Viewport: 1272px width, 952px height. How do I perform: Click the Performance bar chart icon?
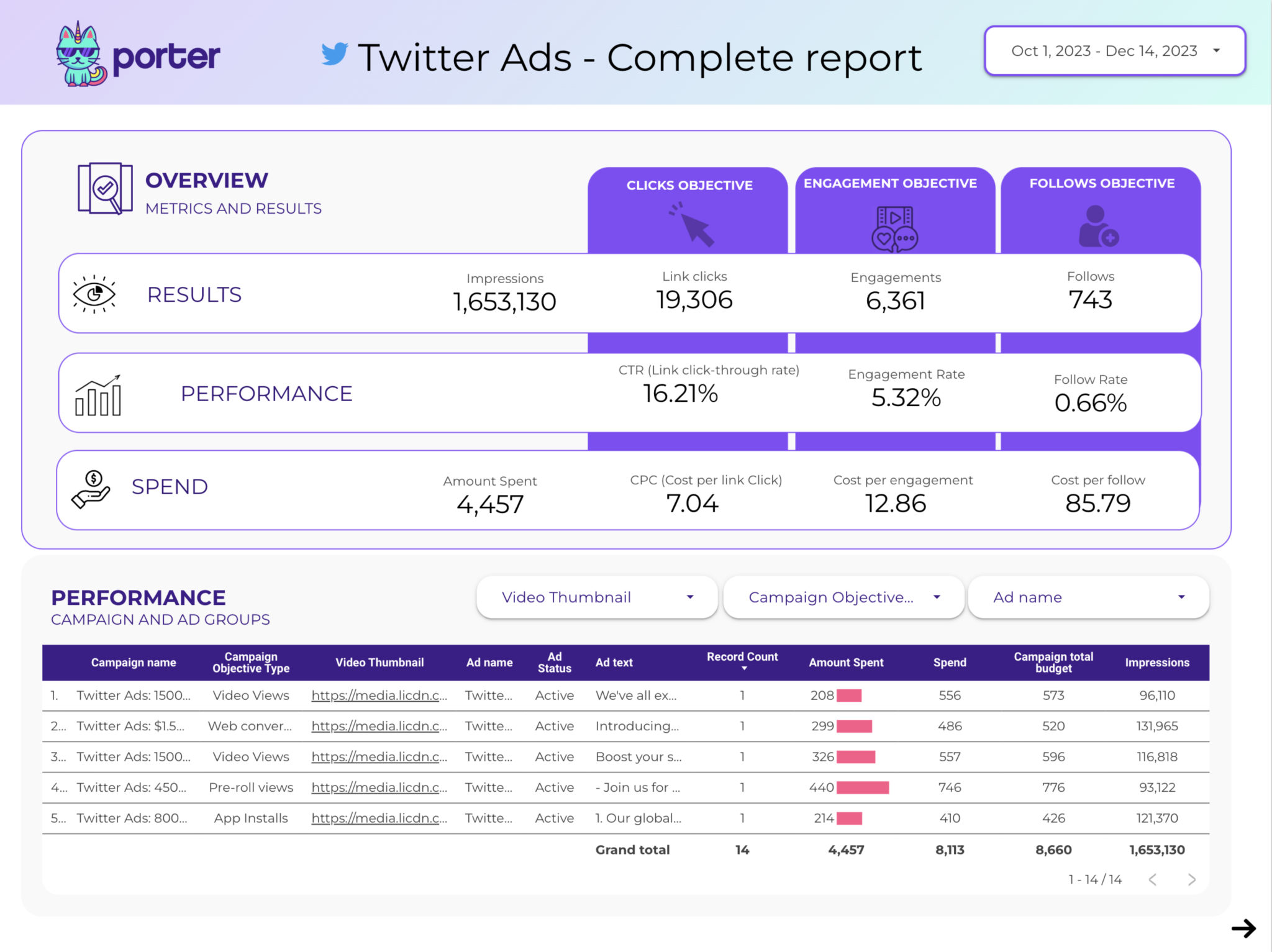point(99,392)
